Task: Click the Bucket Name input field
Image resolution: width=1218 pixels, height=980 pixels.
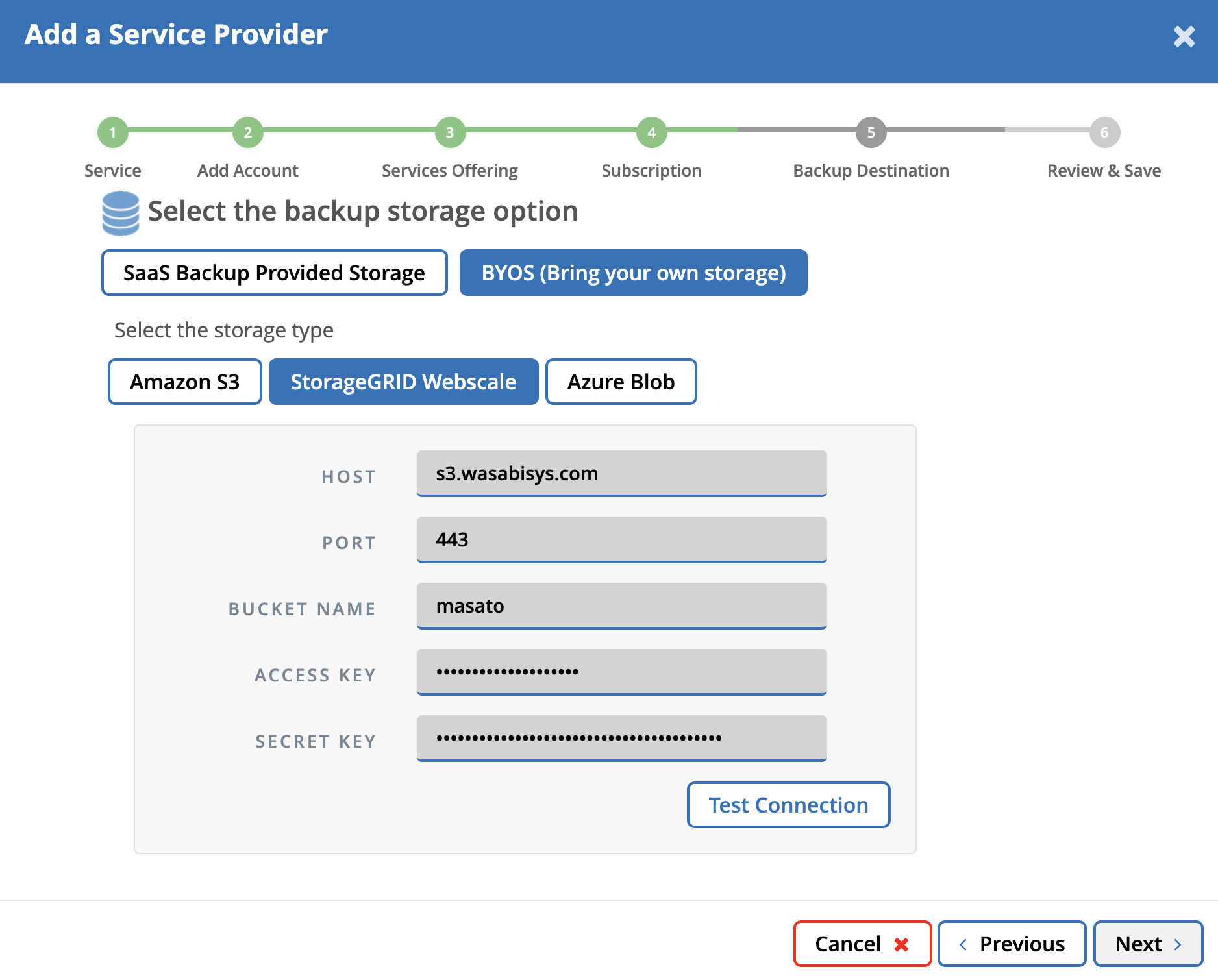Action: tap(622, 606)
